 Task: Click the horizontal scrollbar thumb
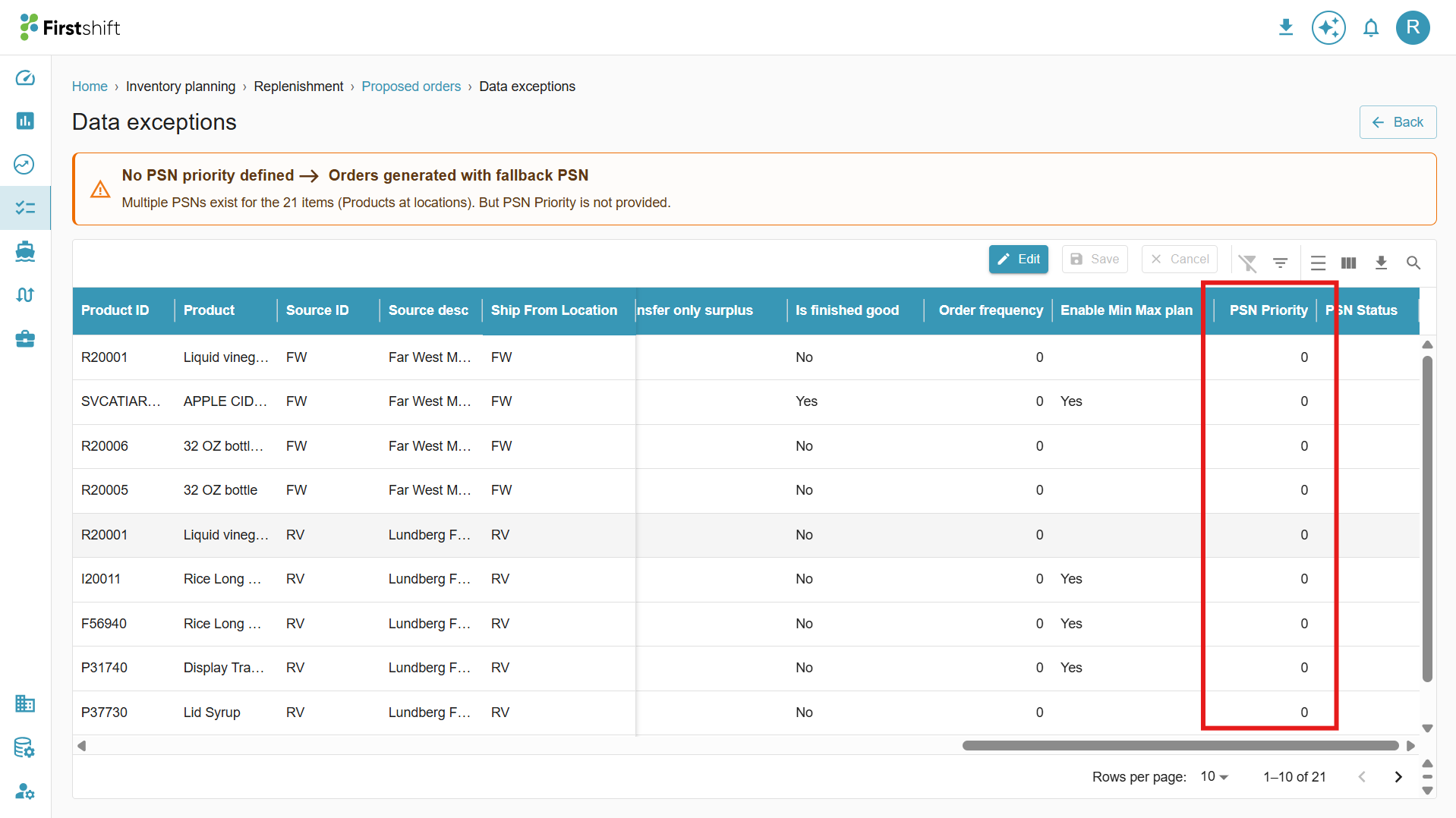coord(1180,745)
